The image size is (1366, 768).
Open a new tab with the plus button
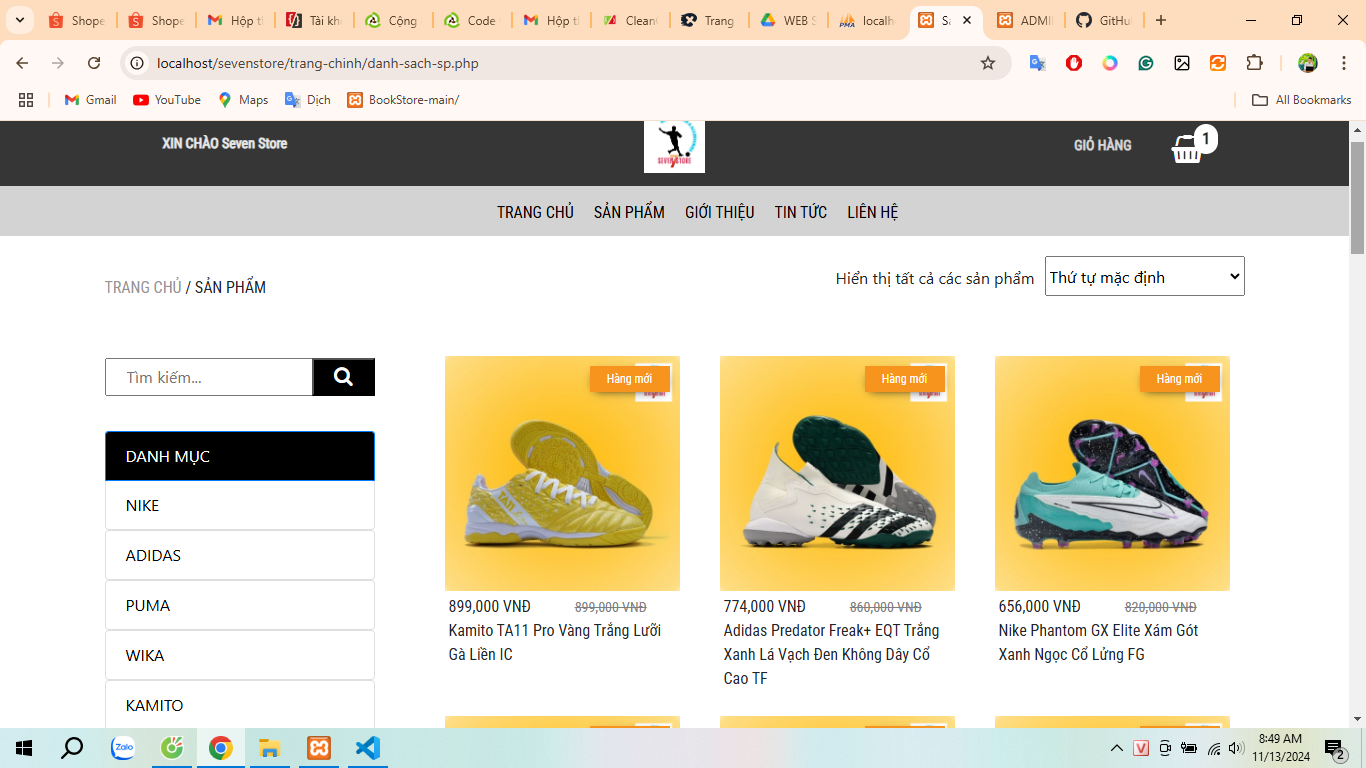click(1160, 20)
